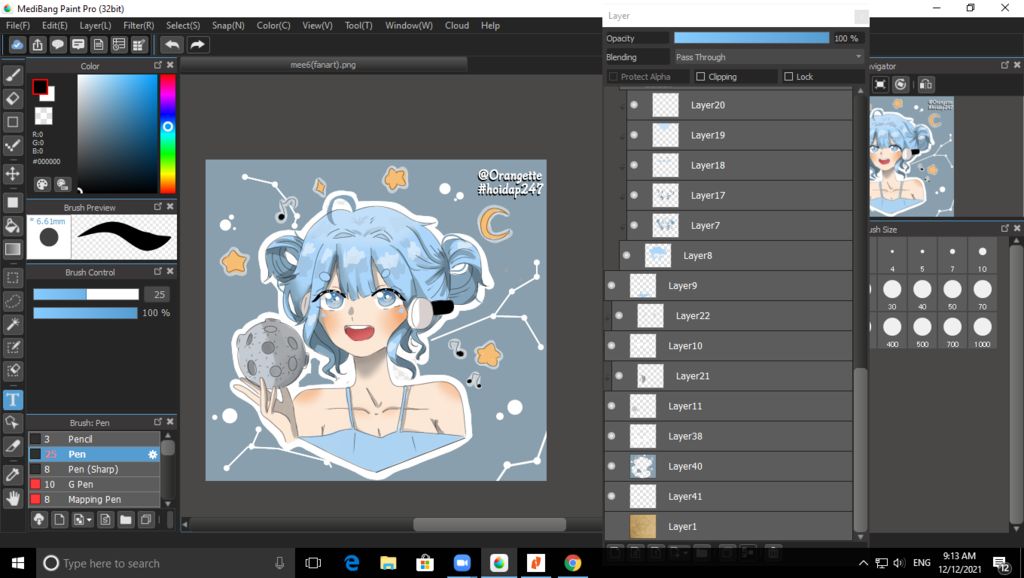
Task: Click the rainbow hue strip
Action: (x=168, y=134)
